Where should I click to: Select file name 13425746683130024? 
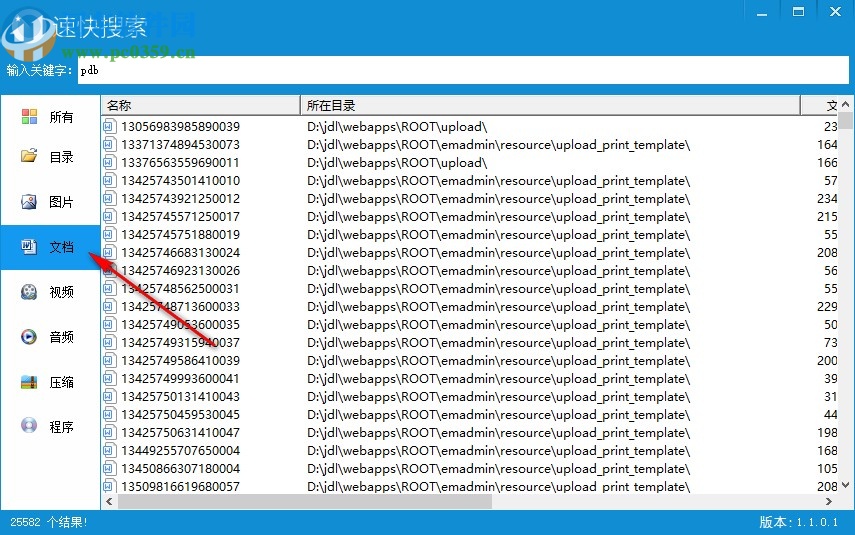pyautogui.click(x=180, y=253)
